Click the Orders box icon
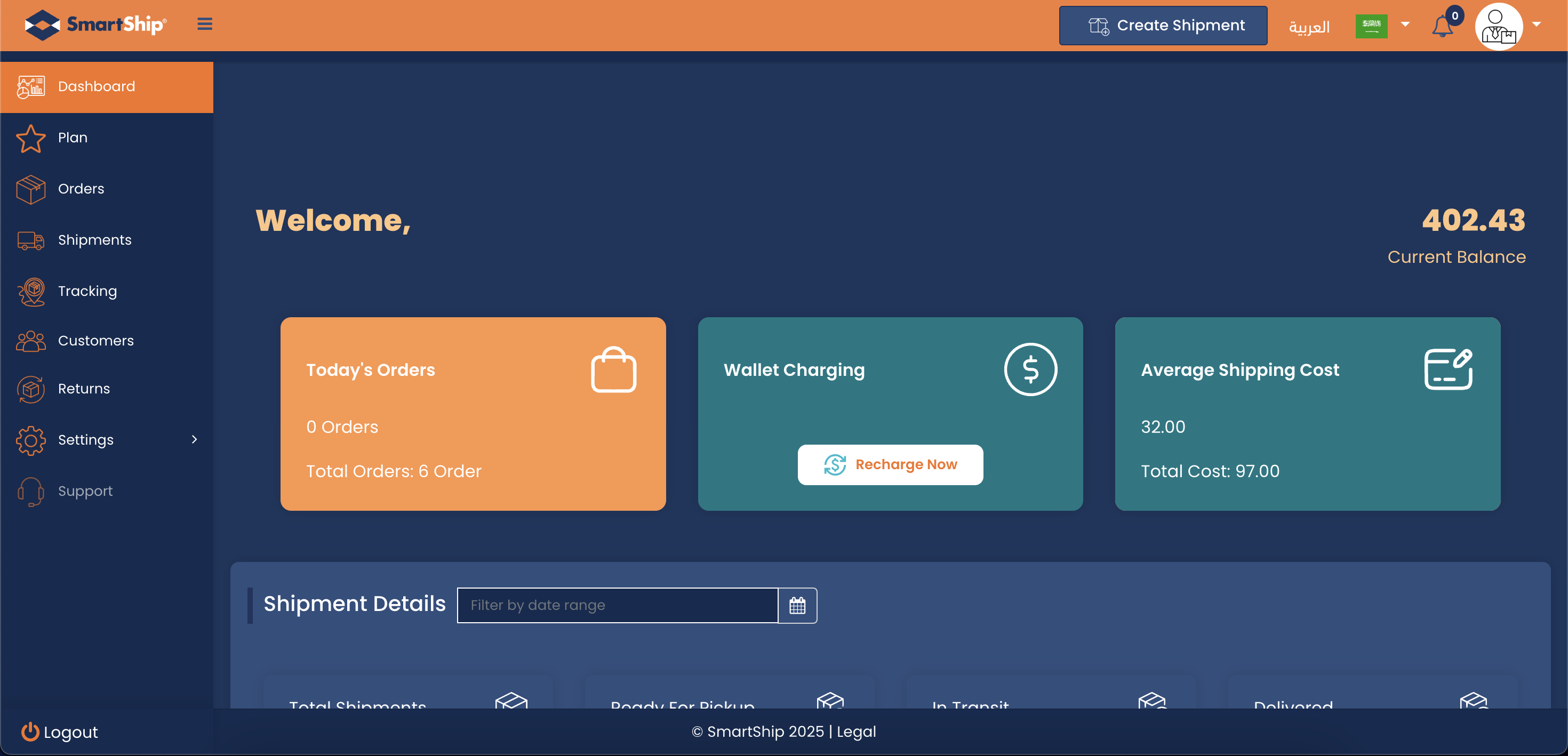 click(31, 189)
